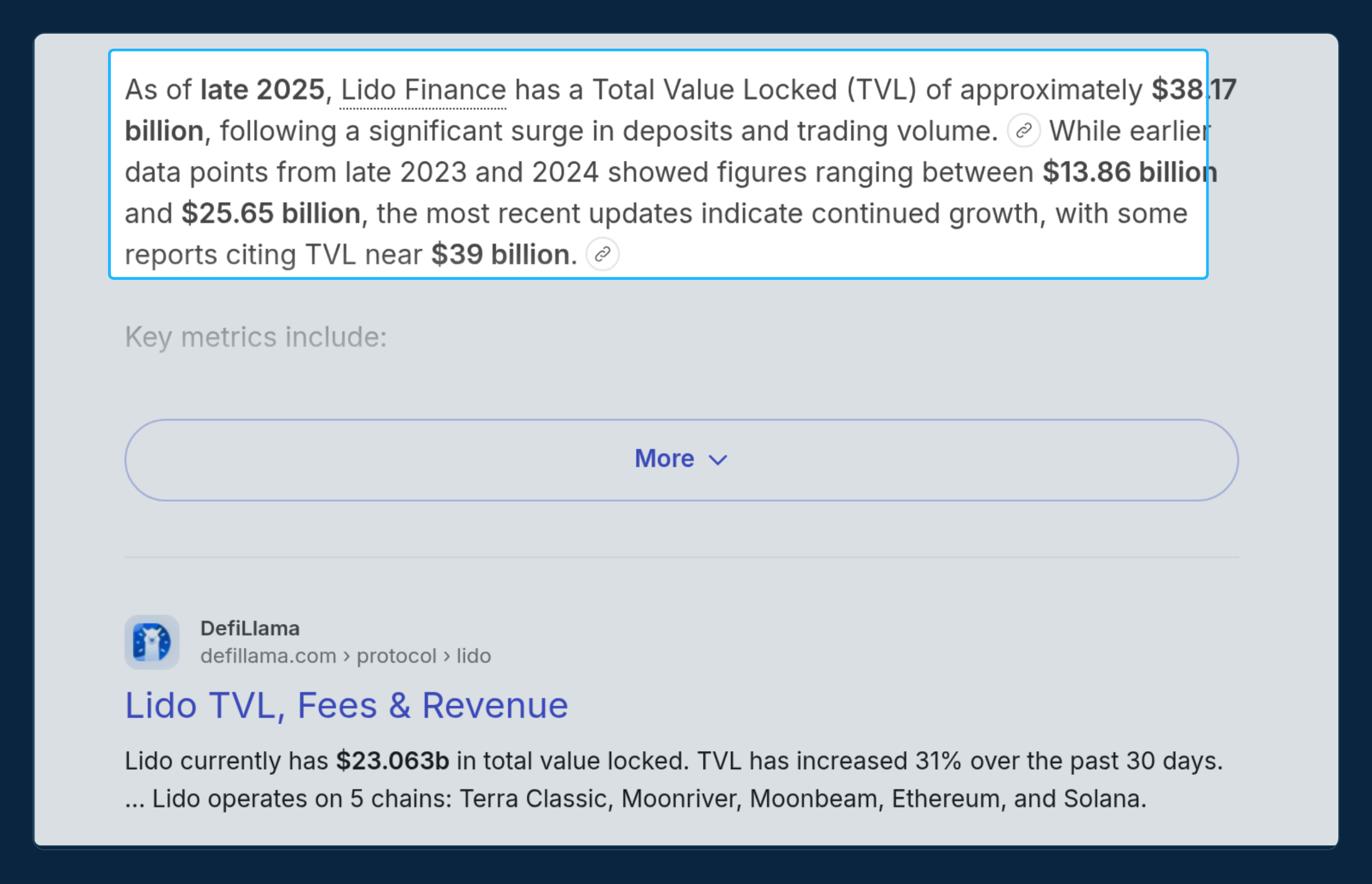The height and width of the screenshot is (884, 1372).
Task: Click the DefiLlama site favicon
Action: pos(152,642)
